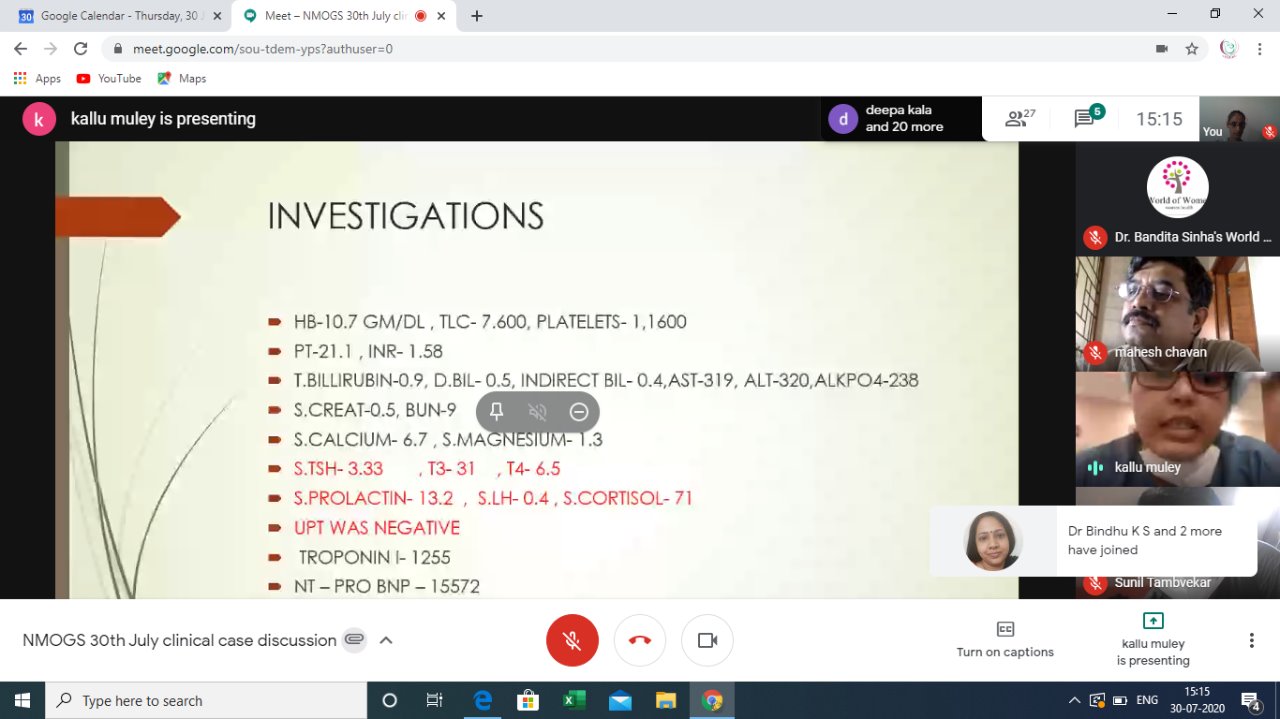
Task: Toggle the camera video button
Action: pos(707,640)
